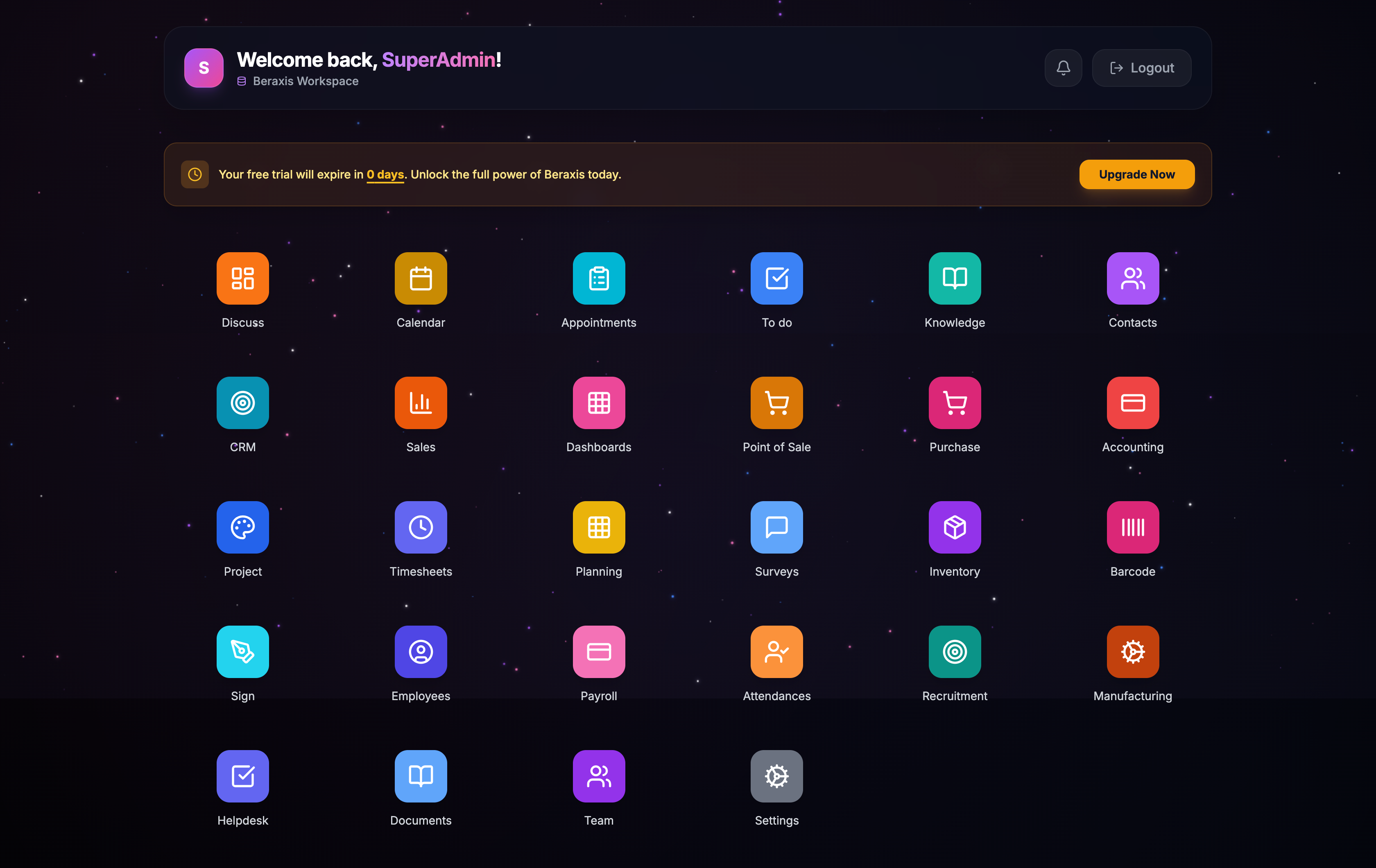Launch the Appointments app icon

click(x=599, y=278)
